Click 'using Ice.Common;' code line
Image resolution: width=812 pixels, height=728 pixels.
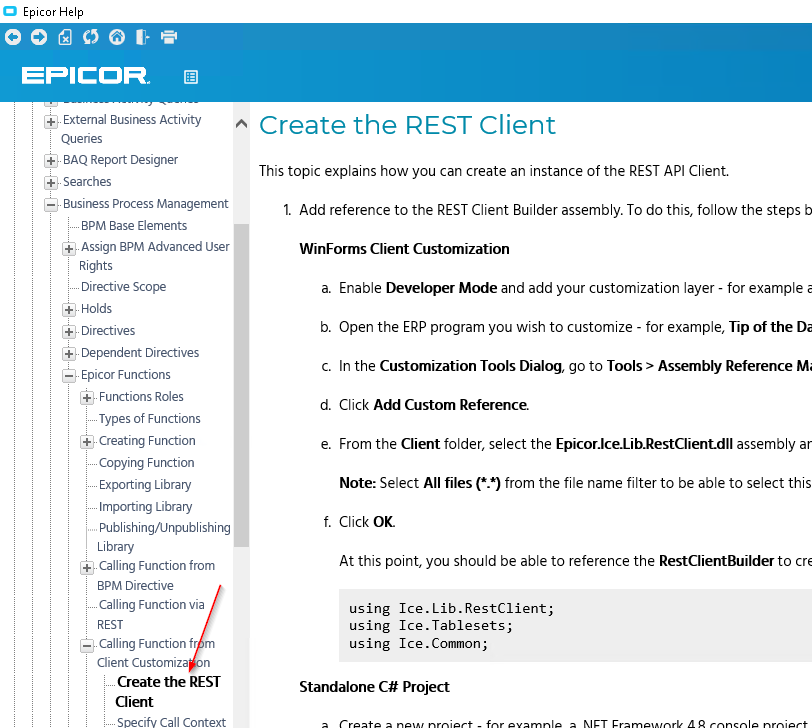(x=418, y=644)
